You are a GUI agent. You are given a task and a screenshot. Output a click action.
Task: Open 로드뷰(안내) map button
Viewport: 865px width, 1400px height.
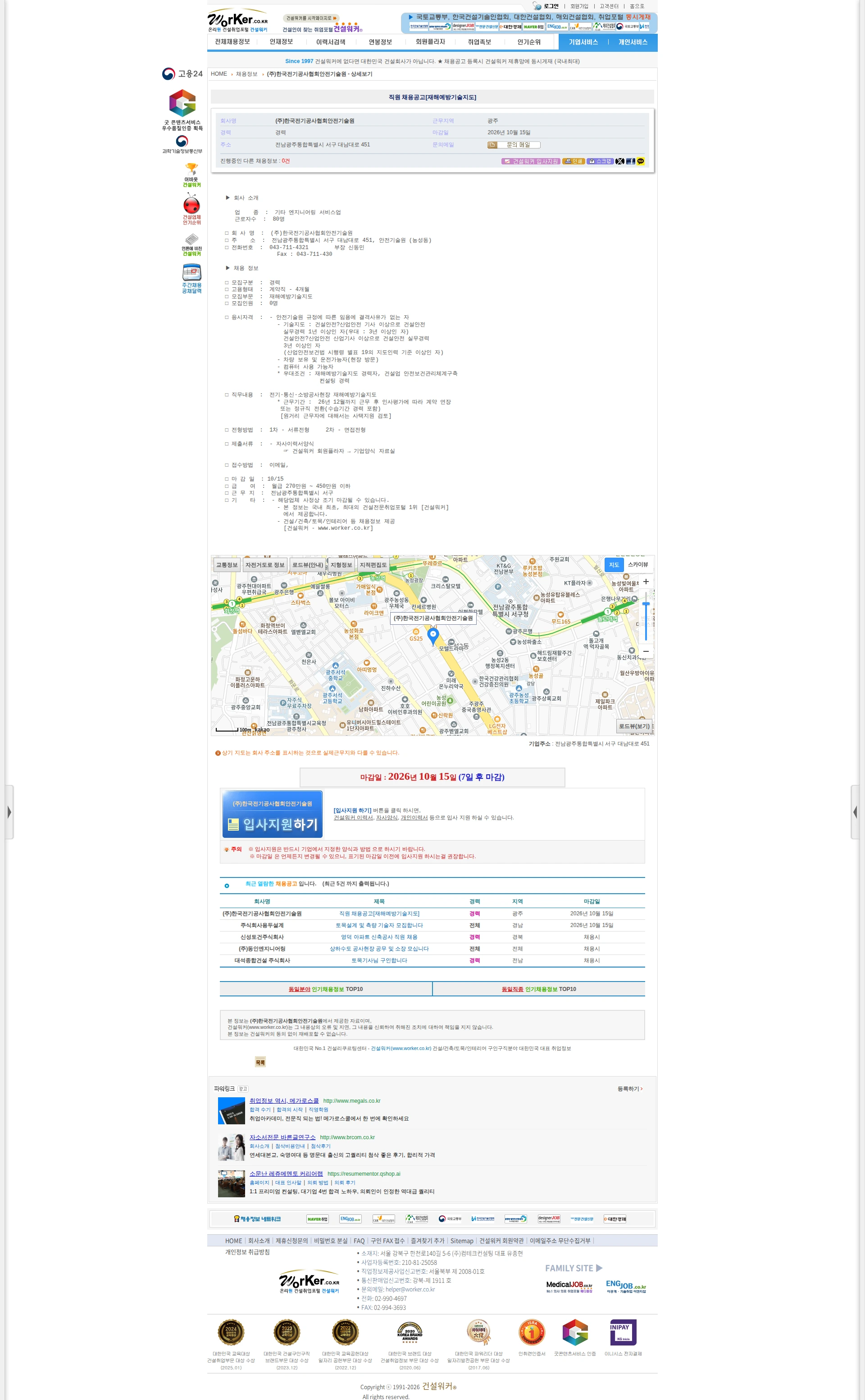click(308, 564)
